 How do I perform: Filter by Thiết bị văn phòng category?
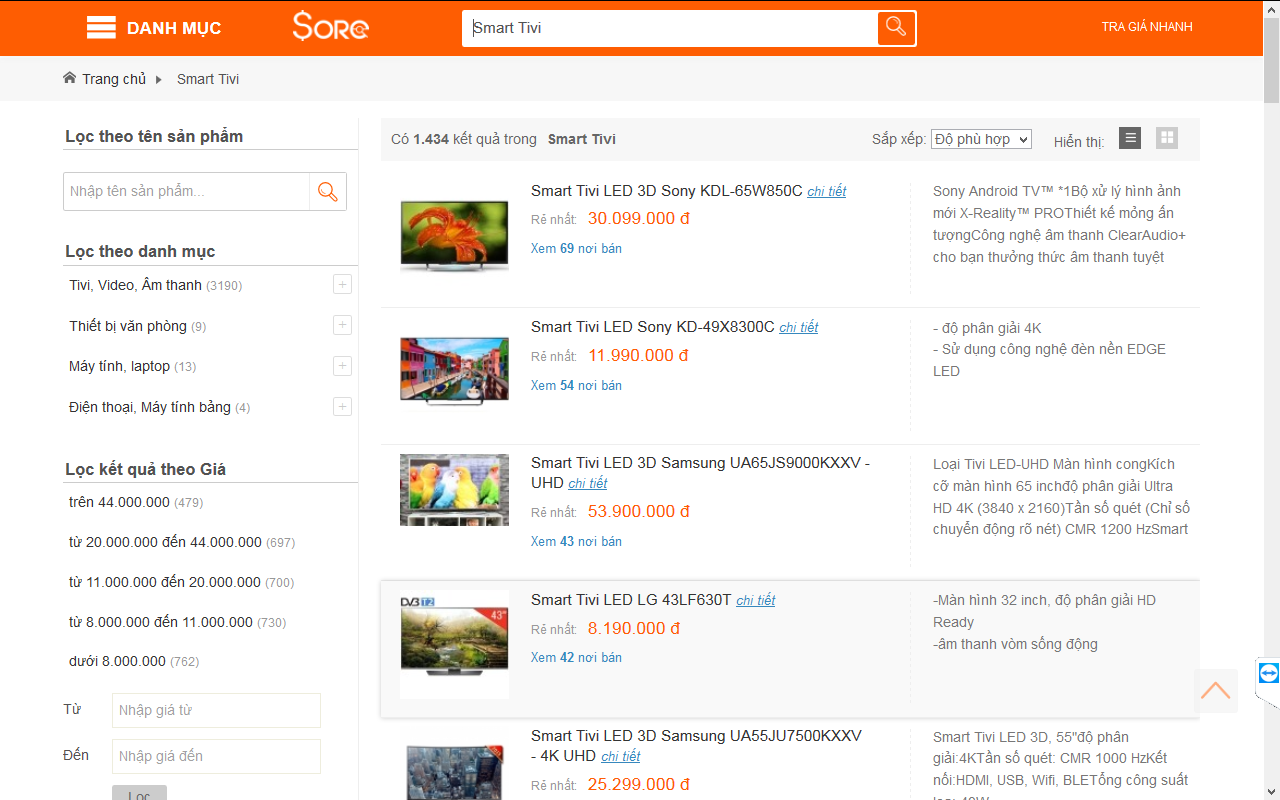click(x=128, y=326)
